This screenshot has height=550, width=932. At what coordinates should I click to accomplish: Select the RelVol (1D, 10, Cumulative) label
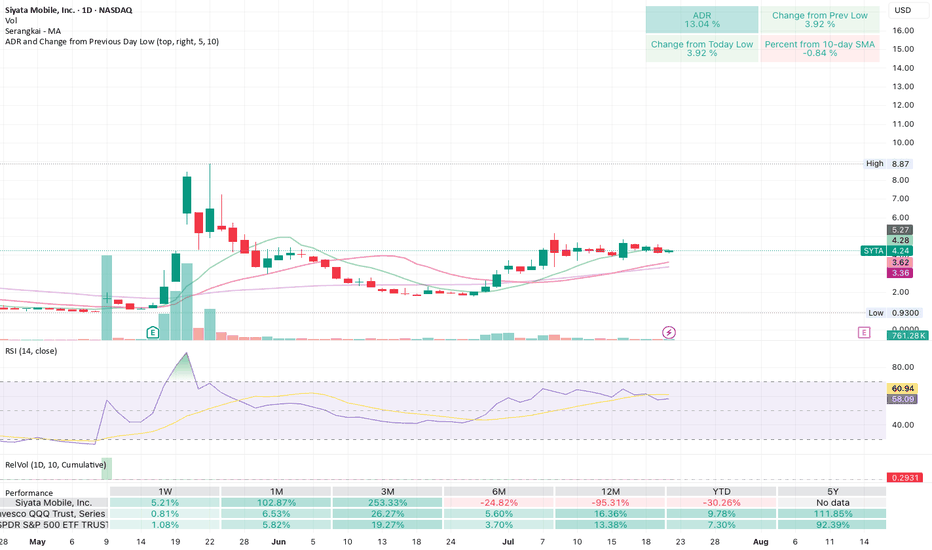point(55,465)
